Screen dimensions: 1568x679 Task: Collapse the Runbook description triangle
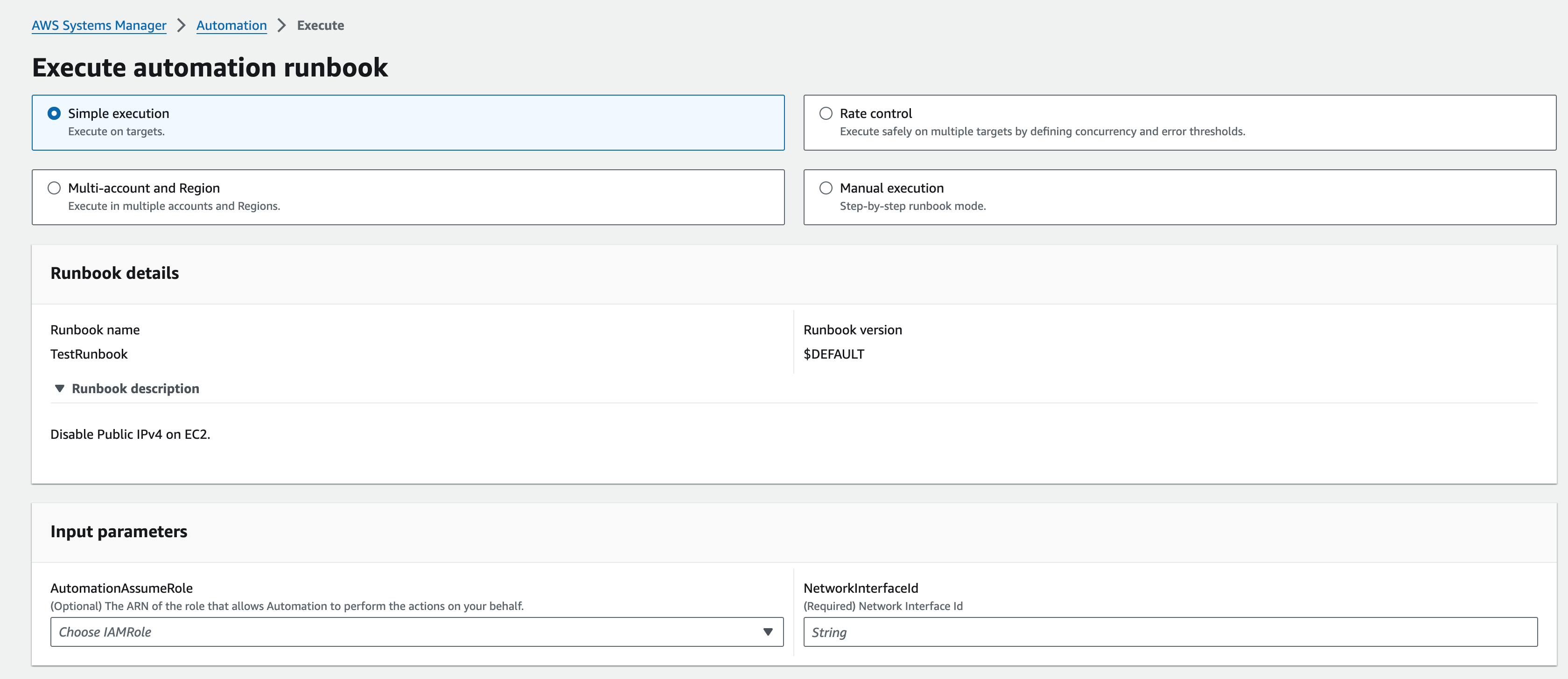[60, 389]
